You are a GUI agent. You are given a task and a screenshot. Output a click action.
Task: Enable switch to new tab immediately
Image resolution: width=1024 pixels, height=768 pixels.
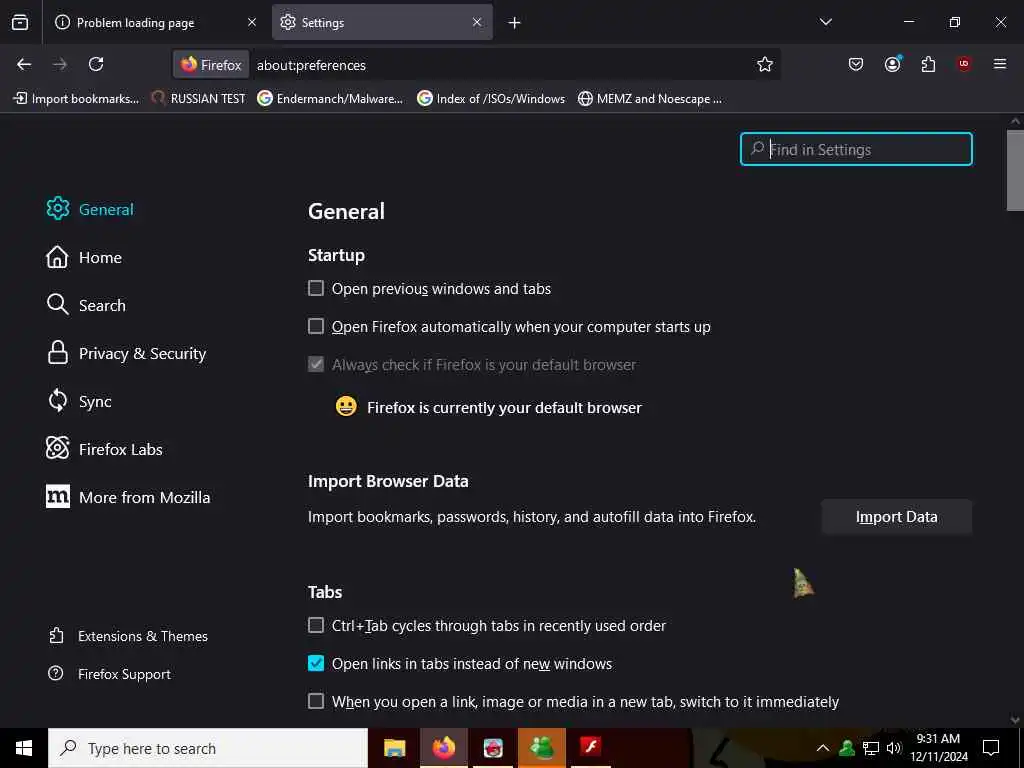click(315, 701)
